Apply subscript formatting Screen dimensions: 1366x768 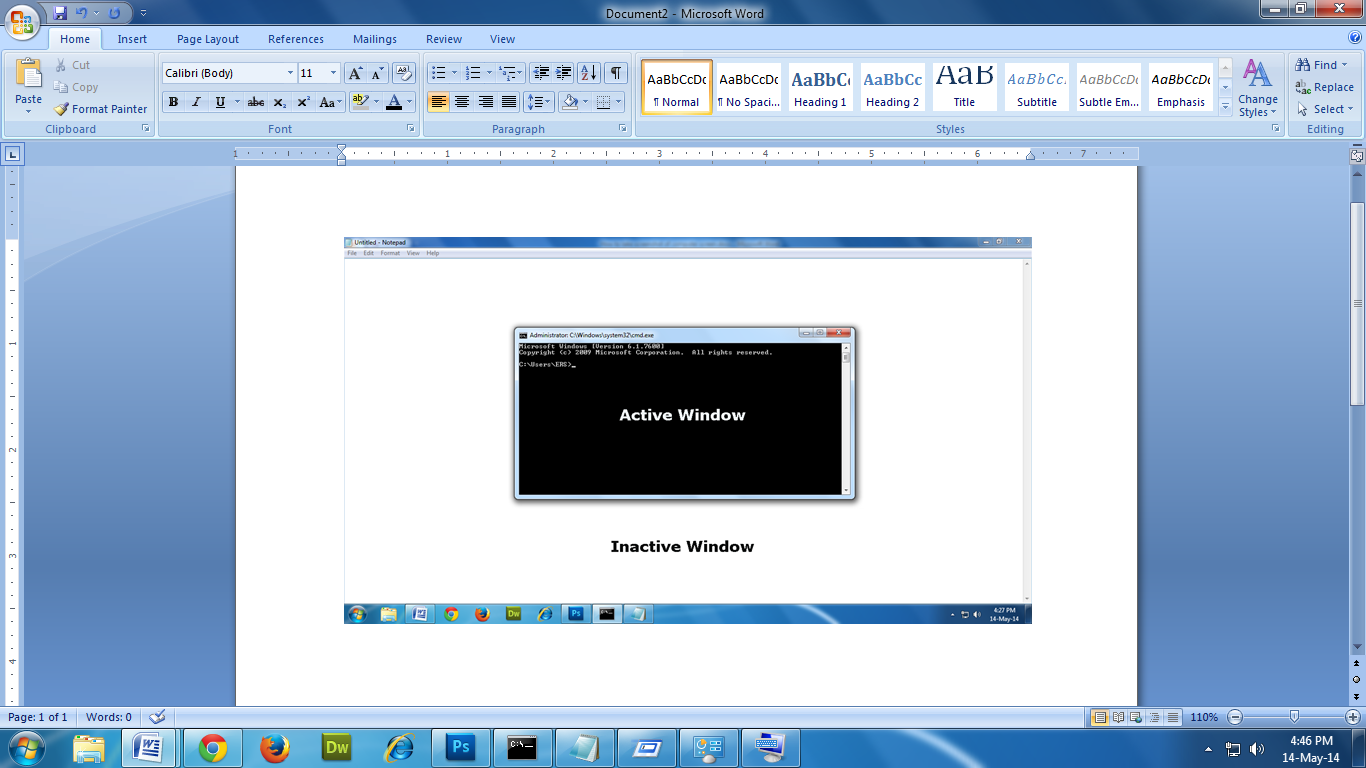pos(279,102)
